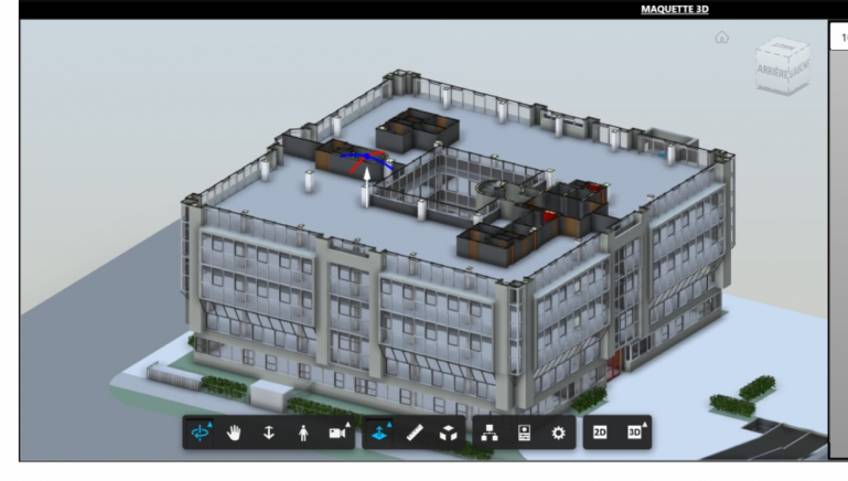Open the MAQUETTE 3D tab
The height and width of the screenshot is (481, 848).
click(x=674, y=9)
